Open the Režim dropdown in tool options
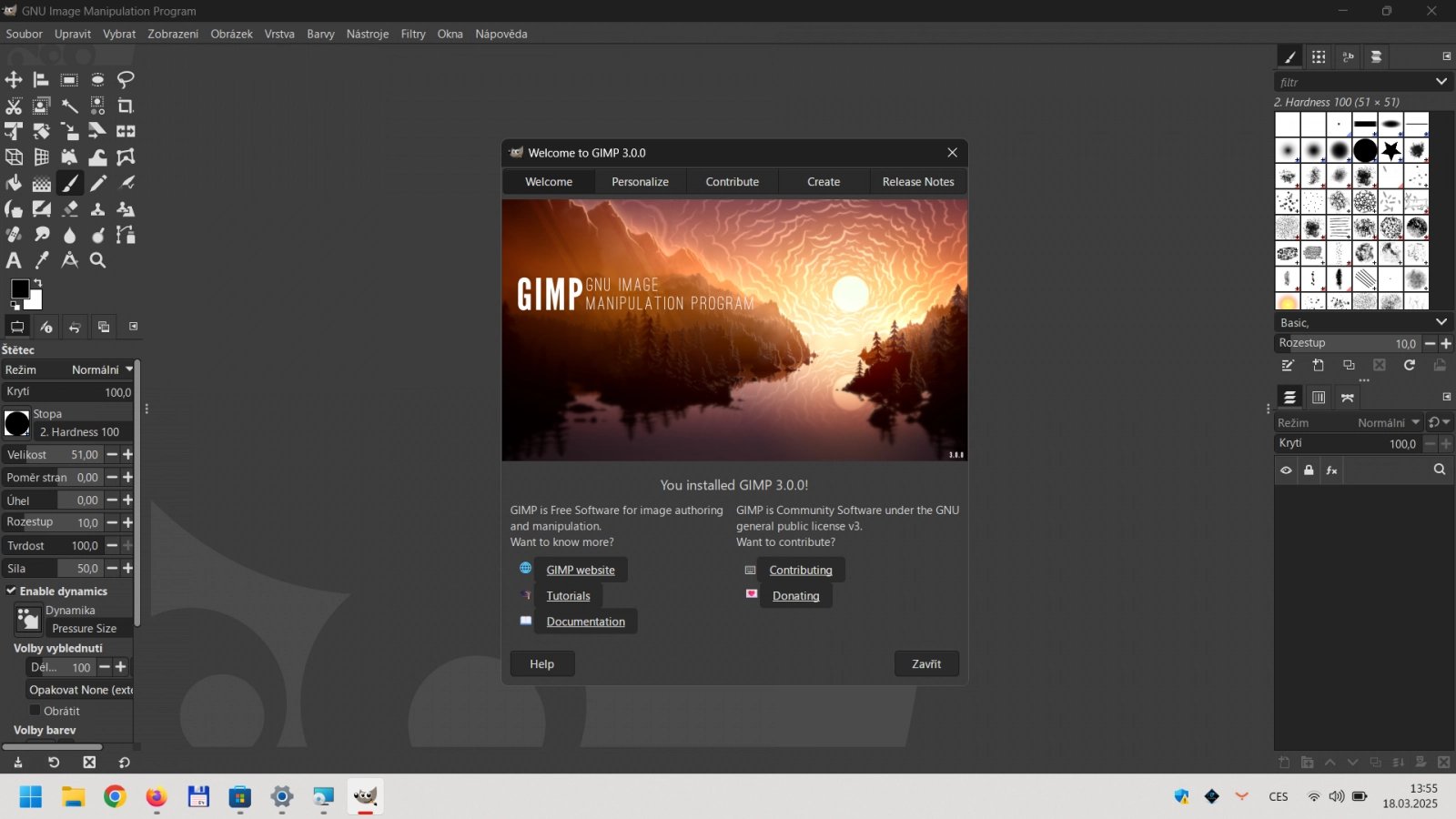The height and width of the screenshot is (819, 1456). tap(67, 369)
